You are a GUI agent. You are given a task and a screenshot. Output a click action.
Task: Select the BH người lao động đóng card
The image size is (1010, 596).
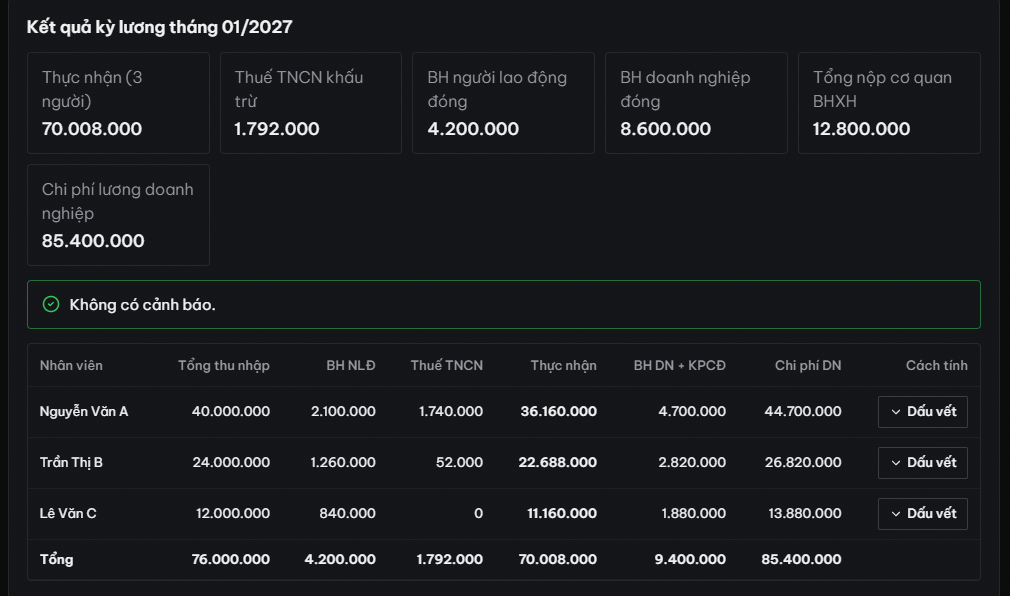503,103
